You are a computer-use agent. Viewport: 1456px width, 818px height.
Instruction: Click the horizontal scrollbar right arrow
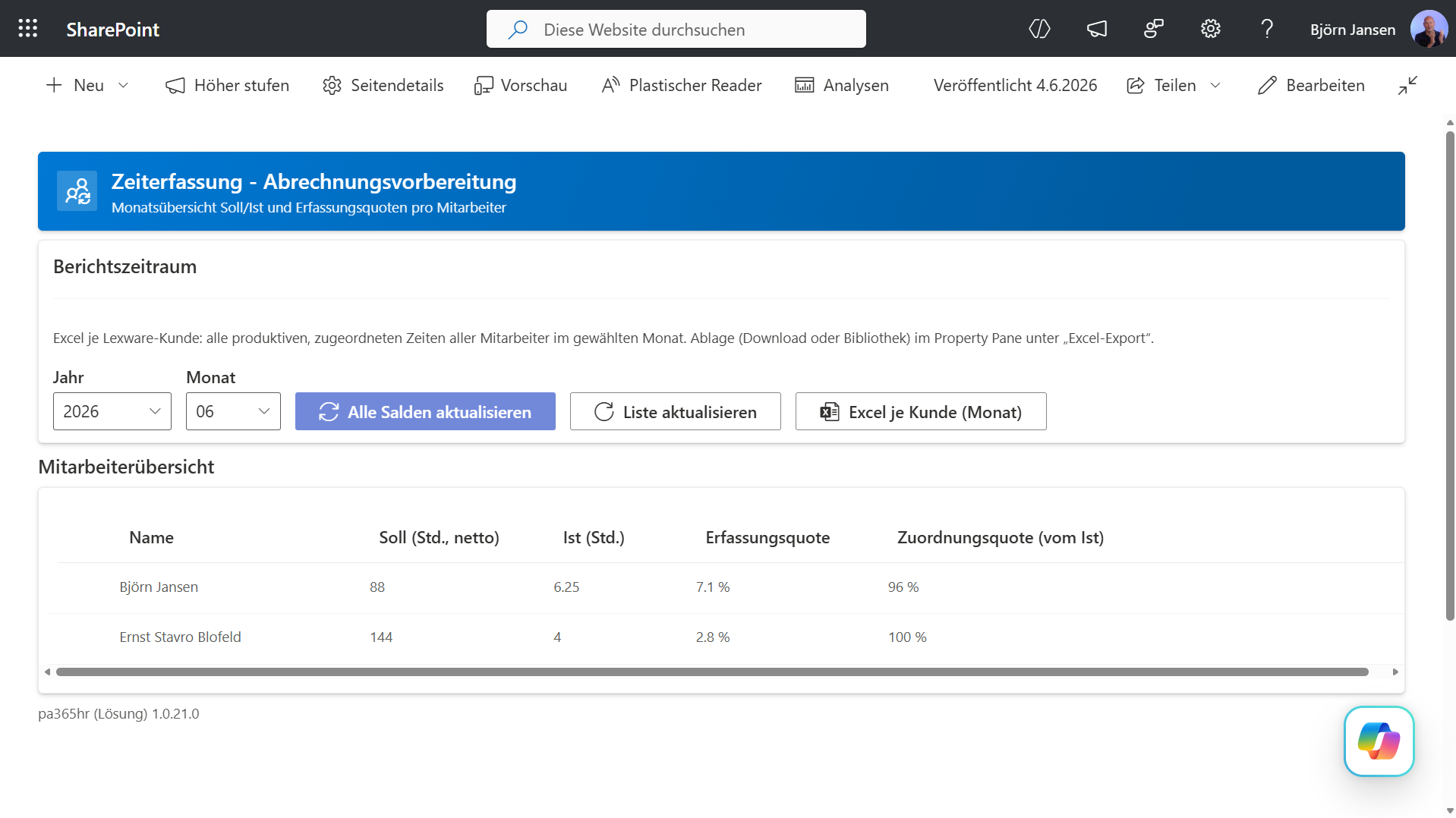click(x=1395, y=672)
